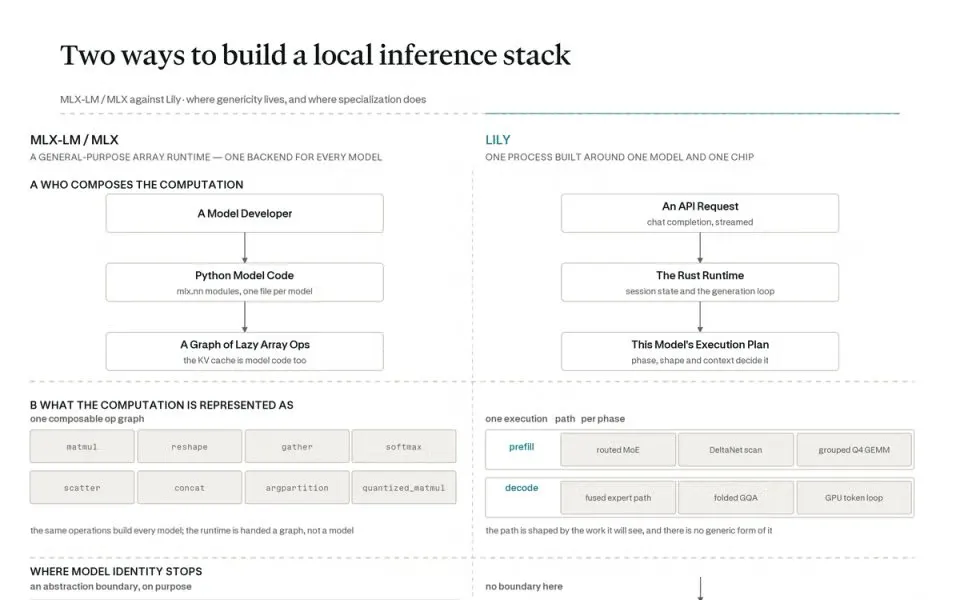The width and height of the screenshot is (960, 600).
Task: Click the 'one composable op graph' caption
Action: coord(87,419)
